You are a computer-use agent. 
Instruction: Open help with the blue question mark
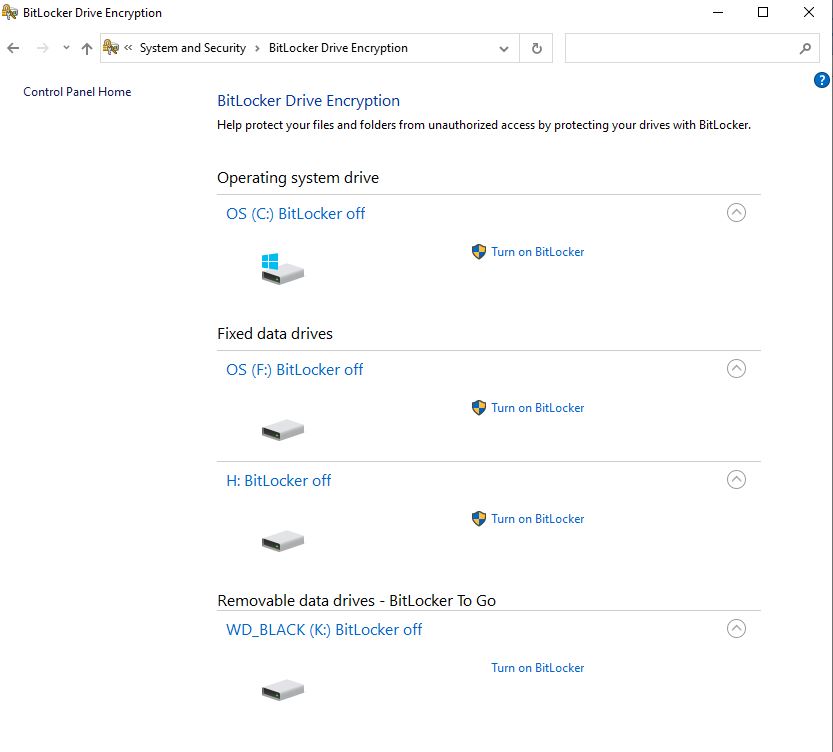[x=821, y=80]
